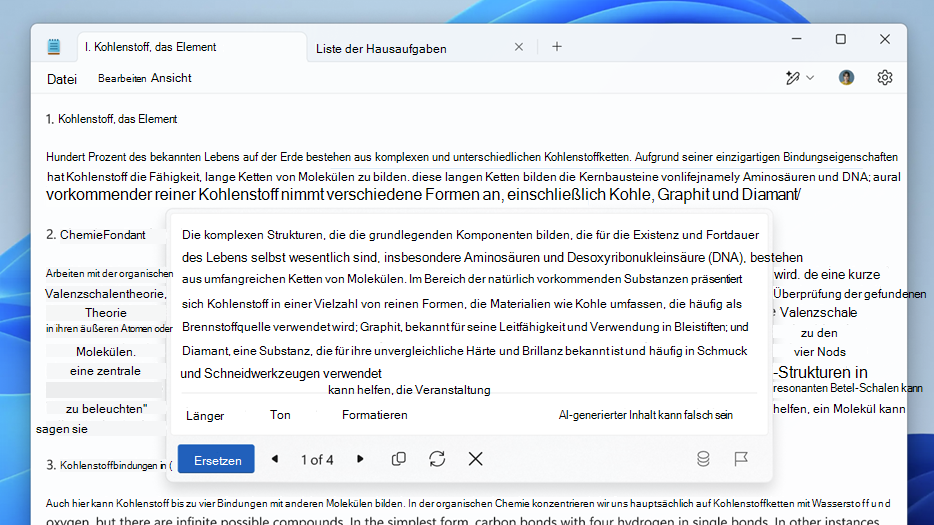Click heading '1. Kohlenstoff, das Element'
The image size is (934, 525).
point(111,119)
